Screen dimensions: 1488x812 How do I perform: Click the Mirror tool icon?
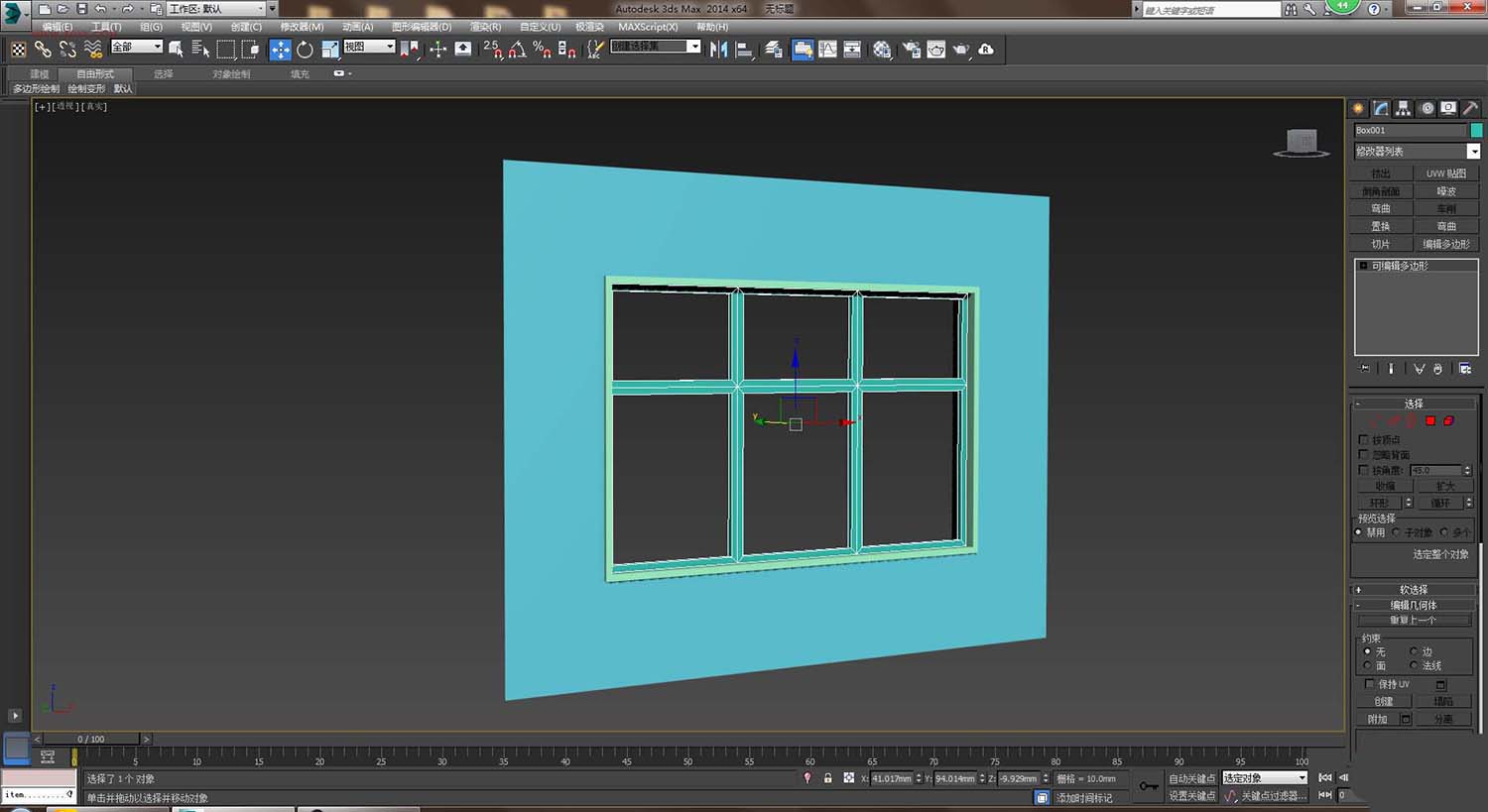719,50
